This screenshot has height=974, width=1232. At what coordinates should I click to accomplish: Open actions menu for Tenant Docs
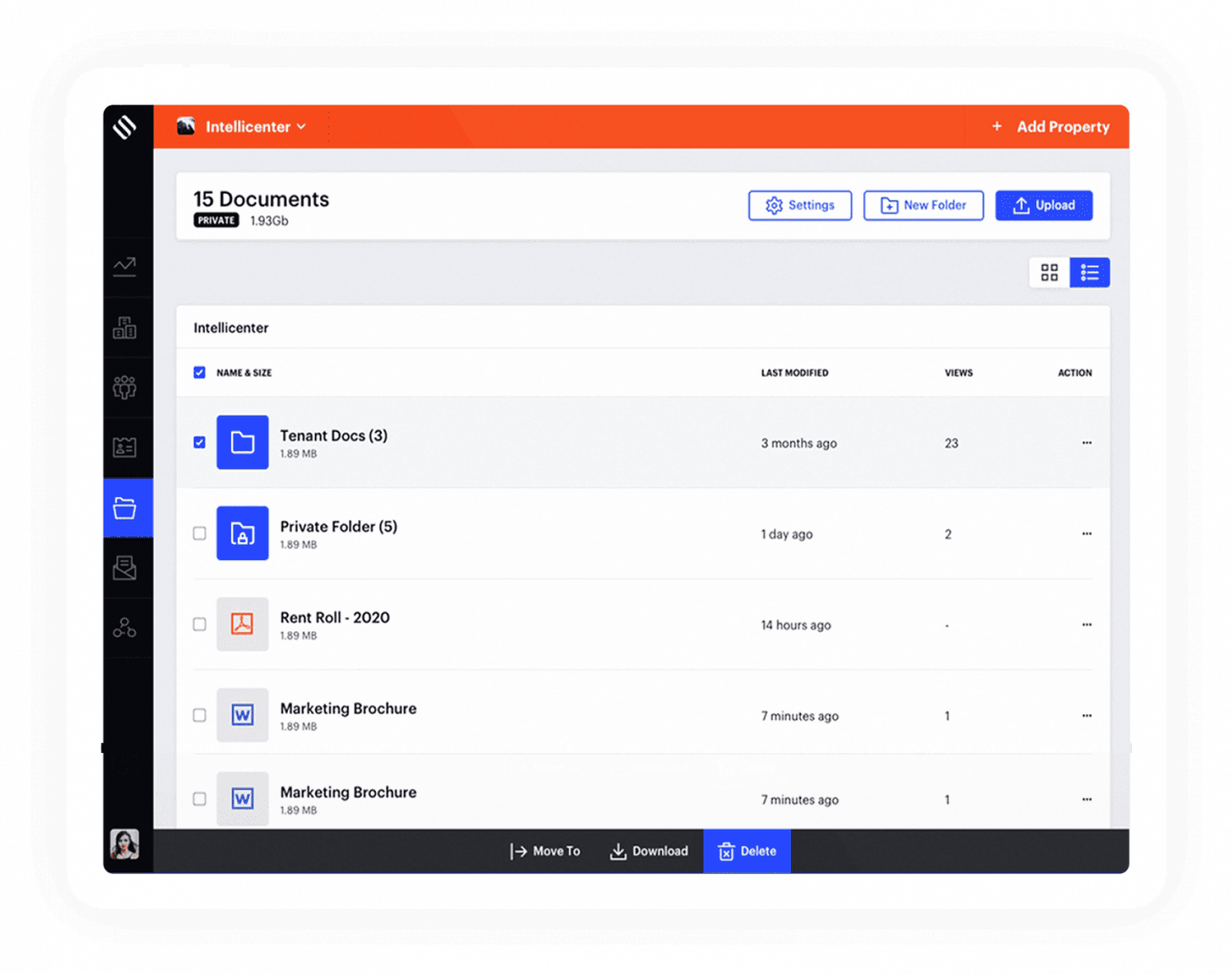[1087, 443]
